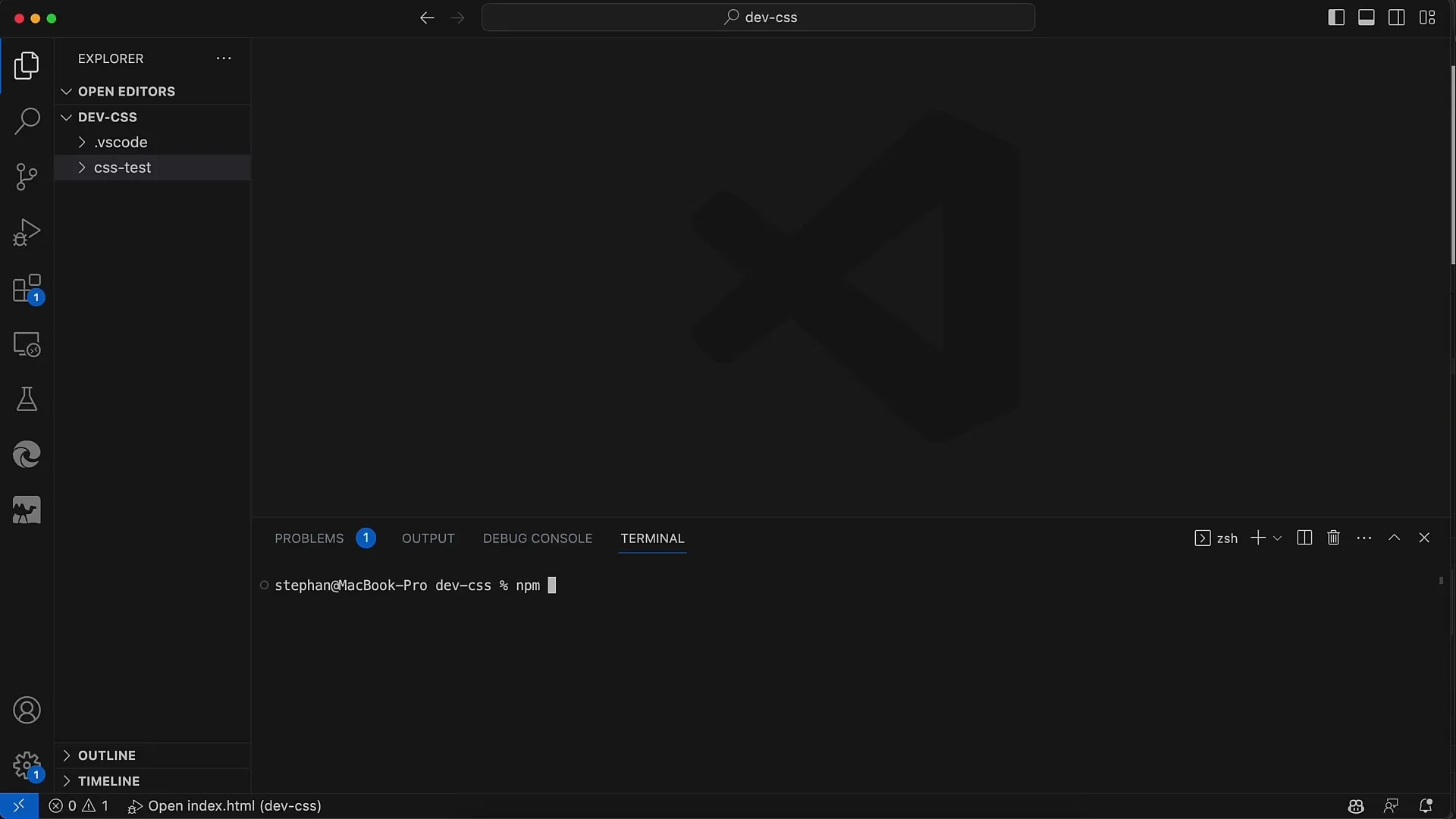Go back with the navigation arrow
Screen dimensions: 1456x819
tap(427, 17)
